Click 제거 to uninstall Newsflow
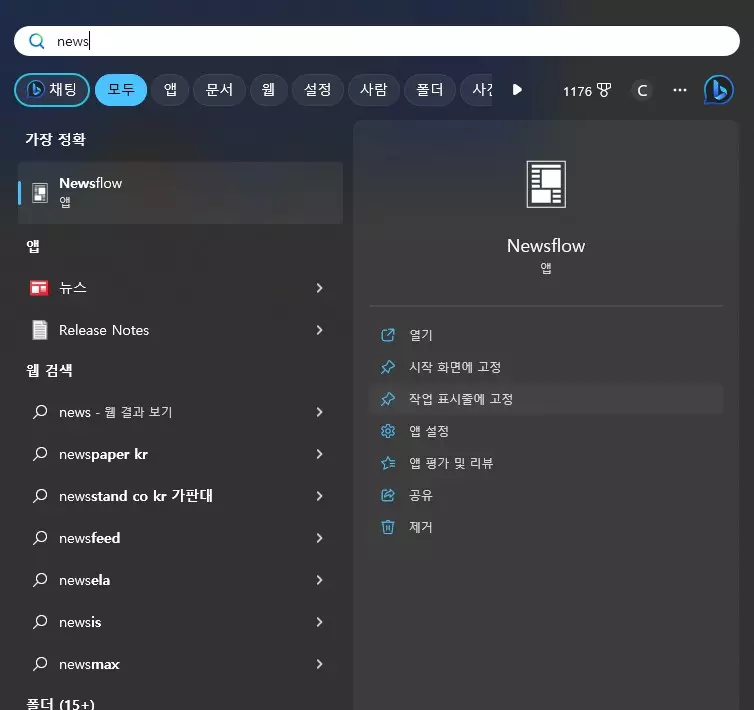 pos(546,527)
